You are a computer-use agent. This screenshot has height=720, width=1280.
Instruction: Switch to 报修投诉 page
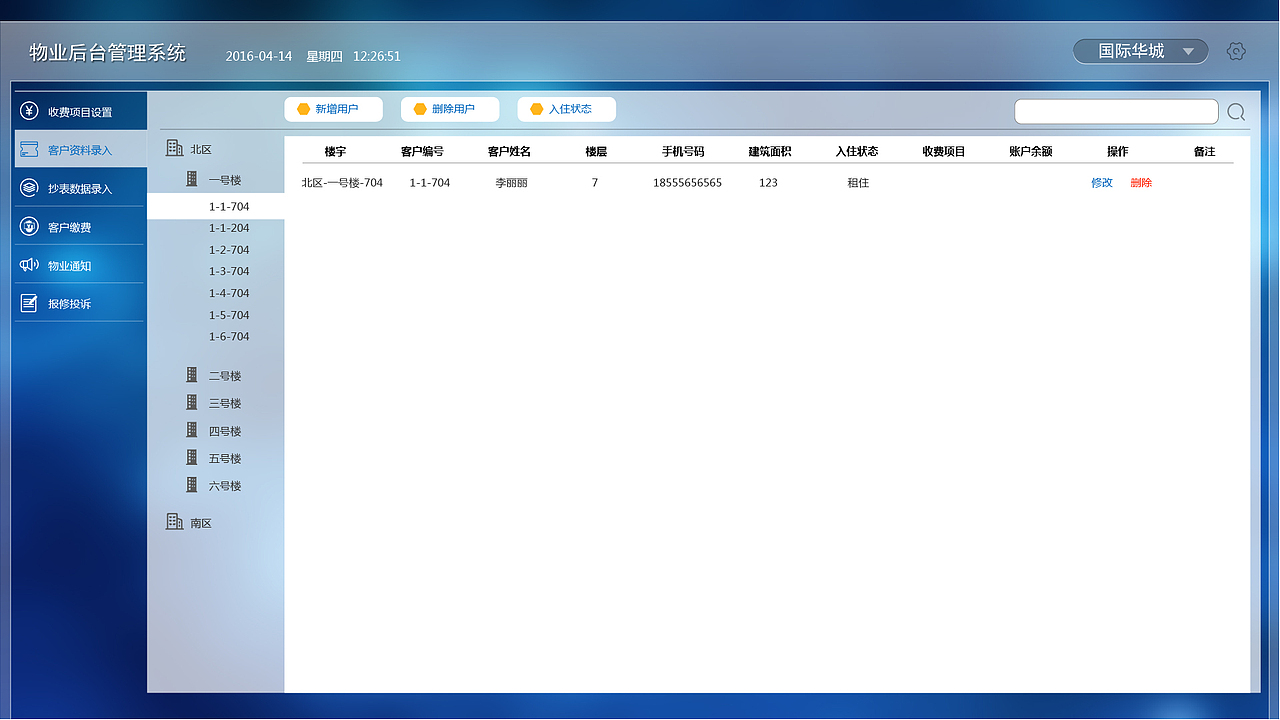80,303
